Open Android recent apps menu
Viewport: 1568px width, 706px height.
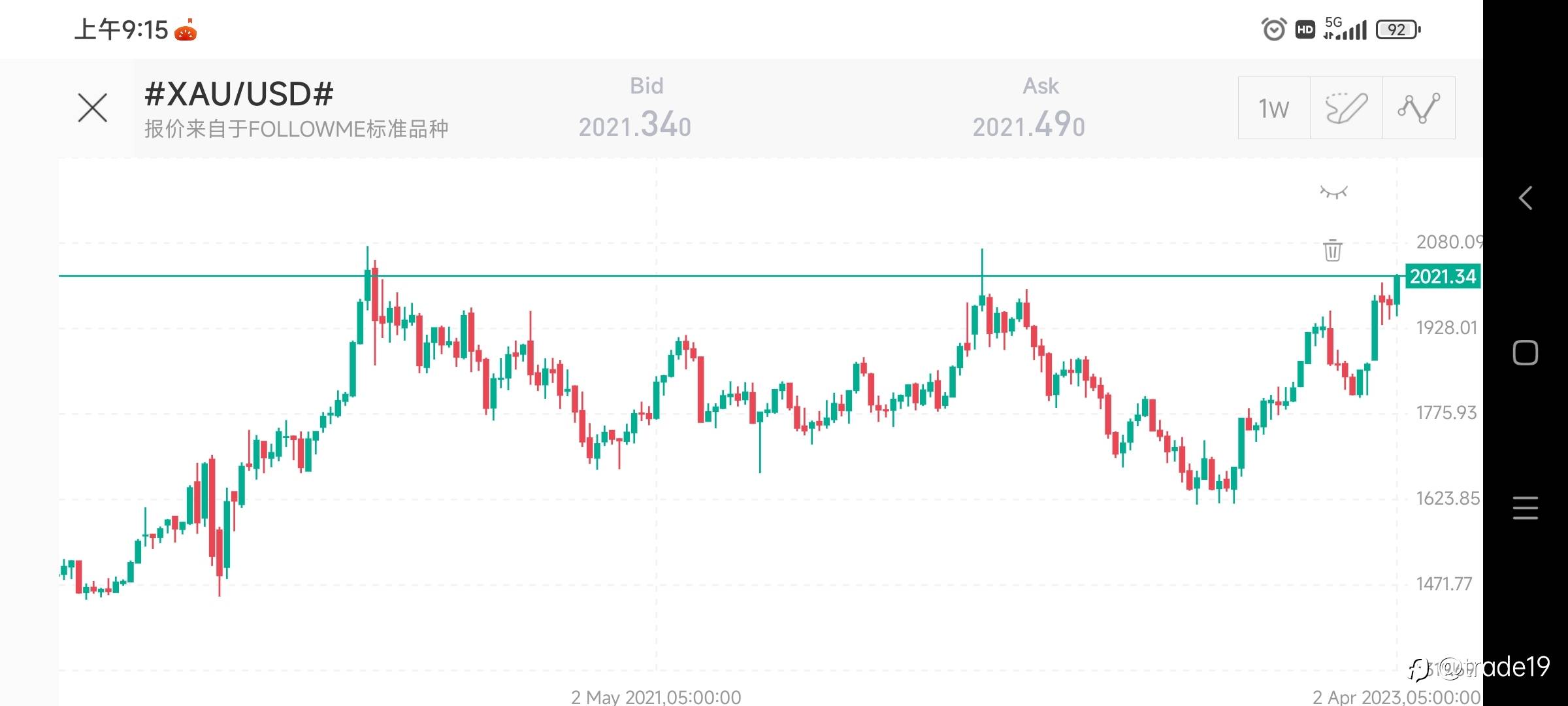(x=1526, y=508)
